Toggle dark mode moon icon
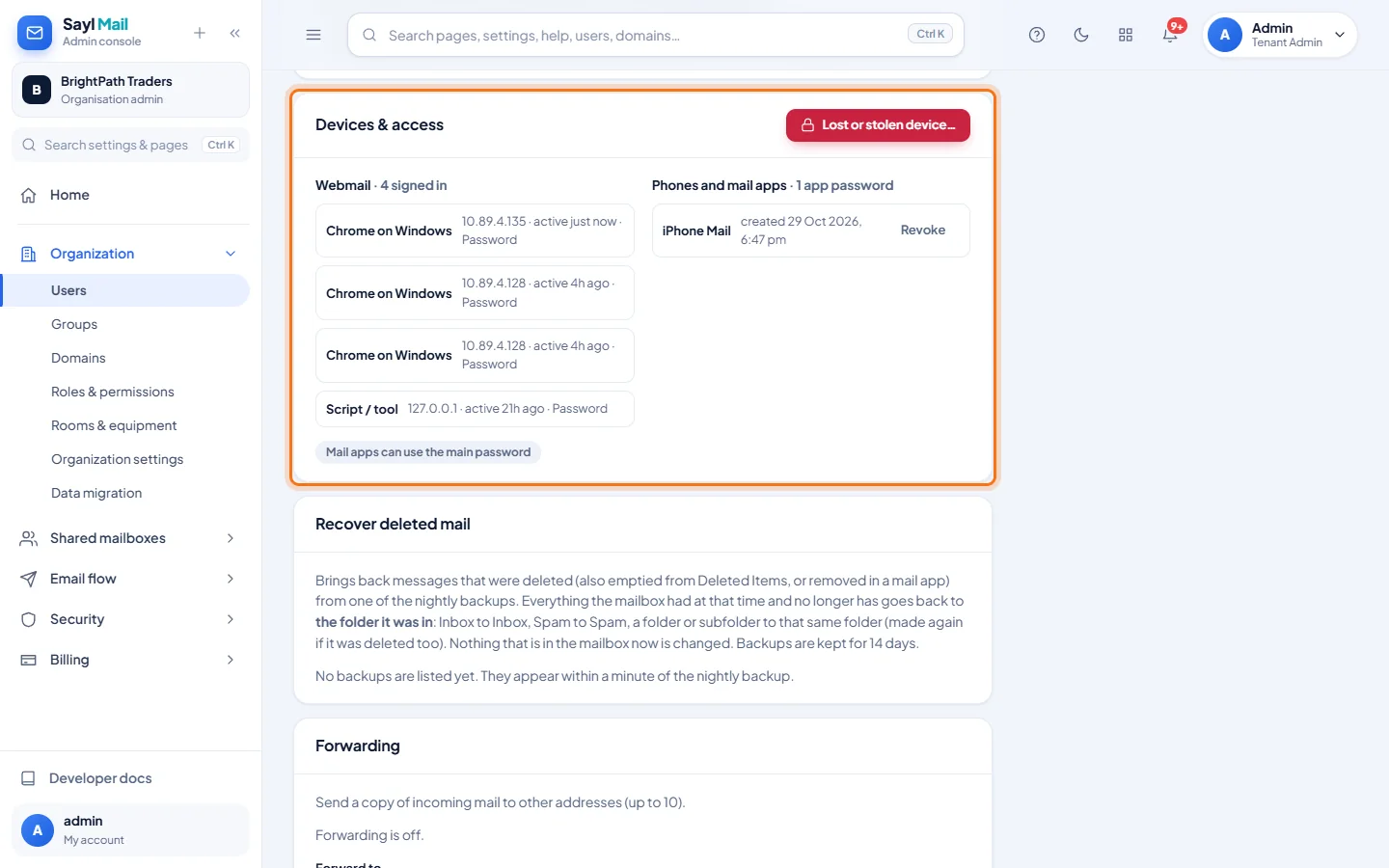Screen dimensions: 1389x868 (x=1081, y=35)
